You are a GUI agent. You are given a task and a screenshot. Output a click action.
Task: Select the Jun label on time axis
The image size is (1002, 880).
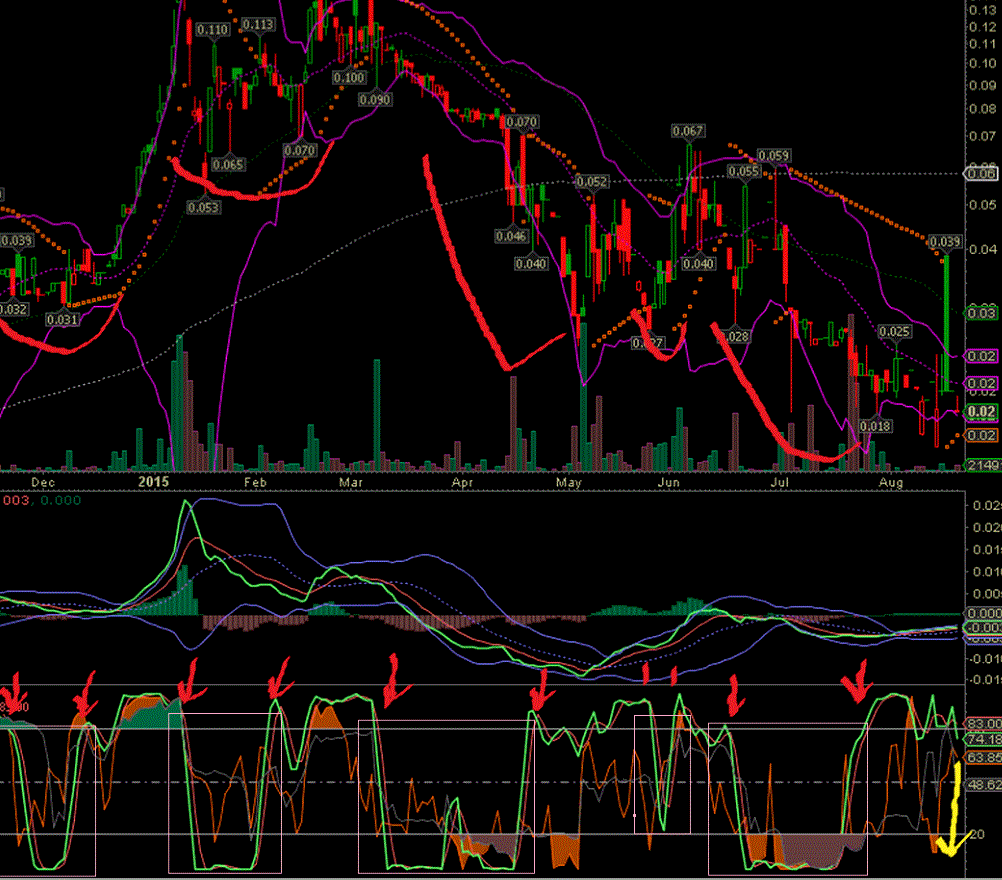point(668,482)
